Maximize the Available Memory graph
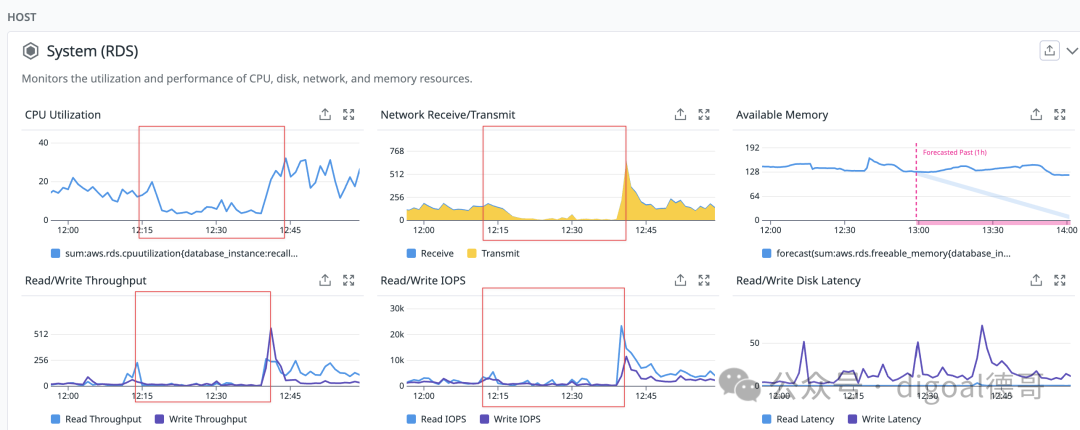This screenshot has height=430, width=1080. pos(1059,114)
